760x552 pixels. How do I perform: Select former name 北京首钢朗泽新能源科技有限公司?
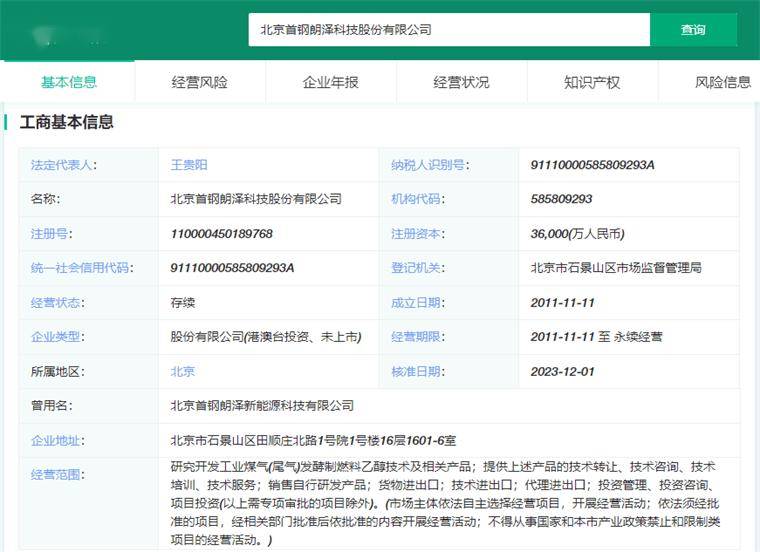tap(262, 405)
